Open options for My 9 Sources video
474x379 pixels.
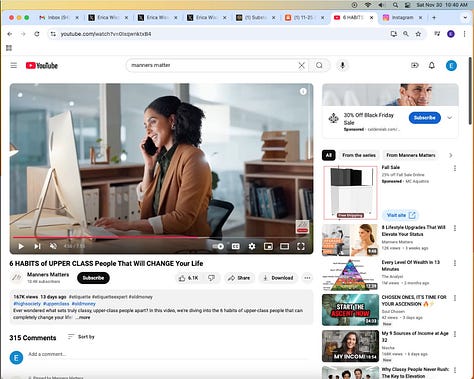[455, 334]
